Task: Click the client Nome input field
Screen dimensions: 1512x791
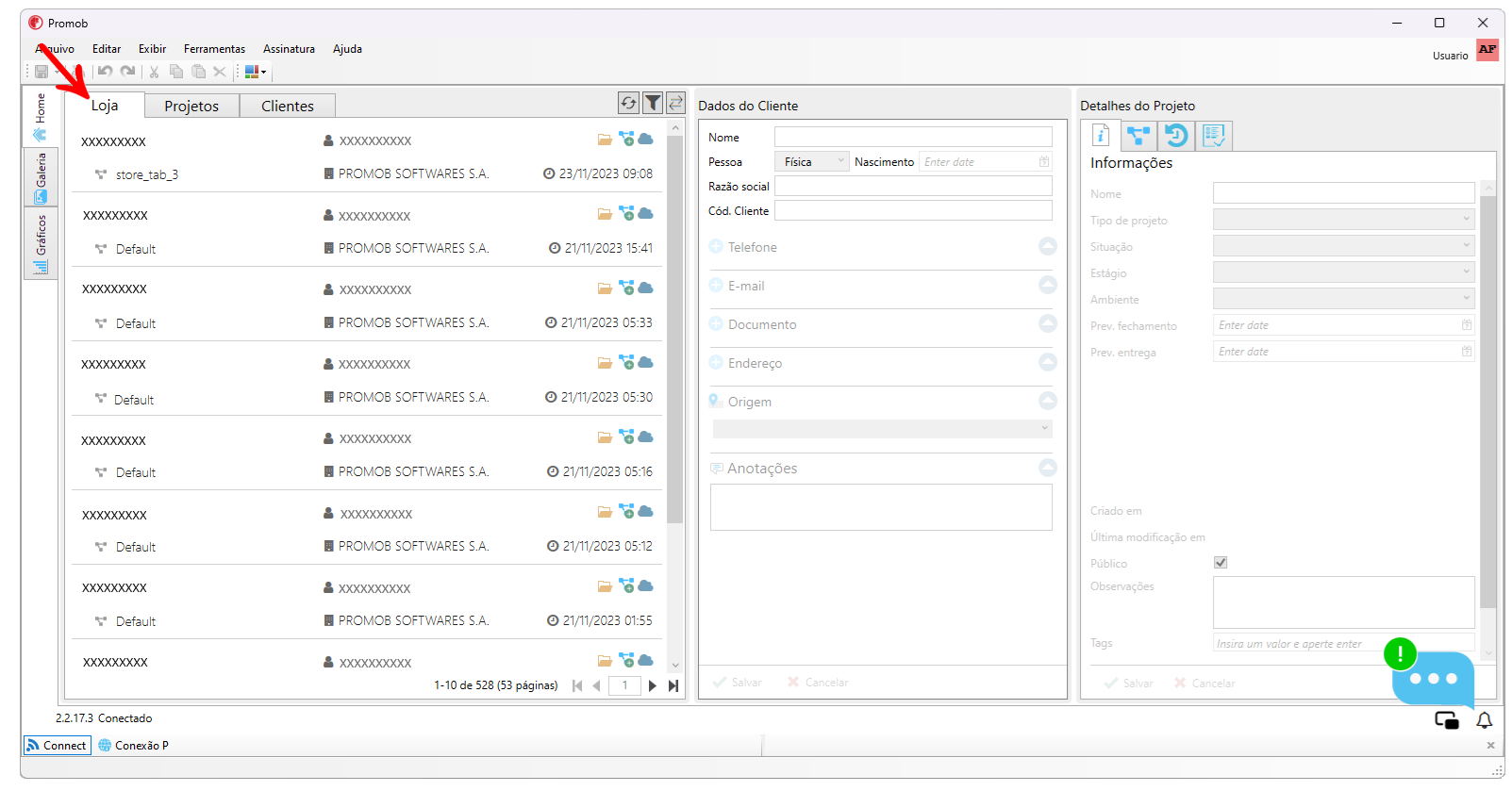Action: tap(913, 137)
